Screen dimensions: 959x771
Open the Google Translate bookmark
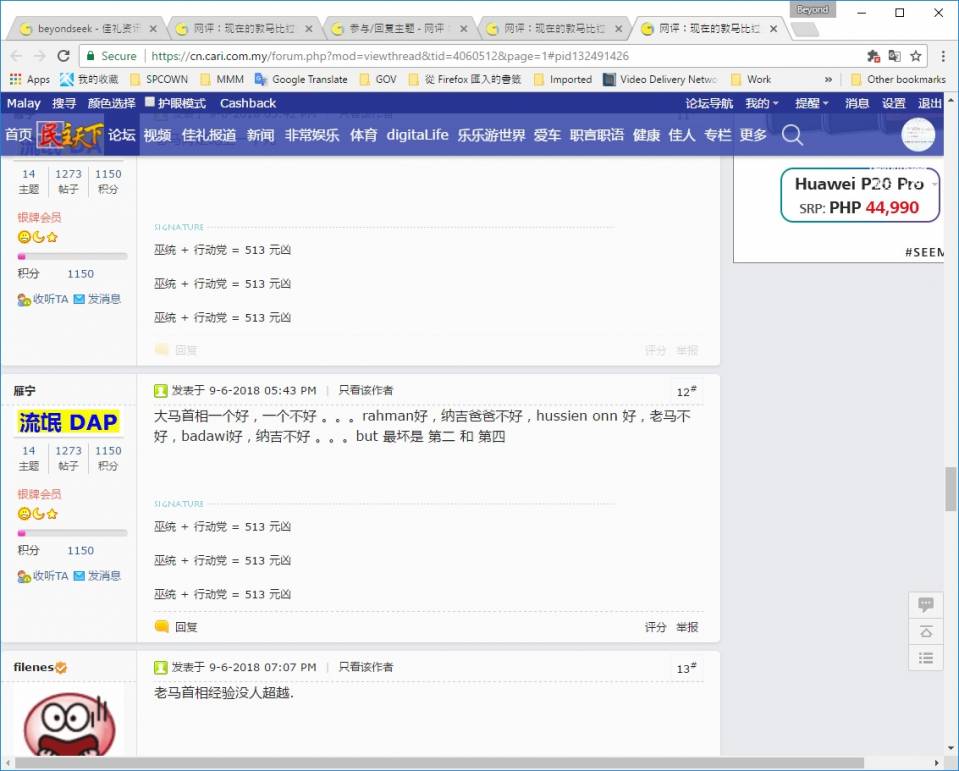click(x=301, y=79)
